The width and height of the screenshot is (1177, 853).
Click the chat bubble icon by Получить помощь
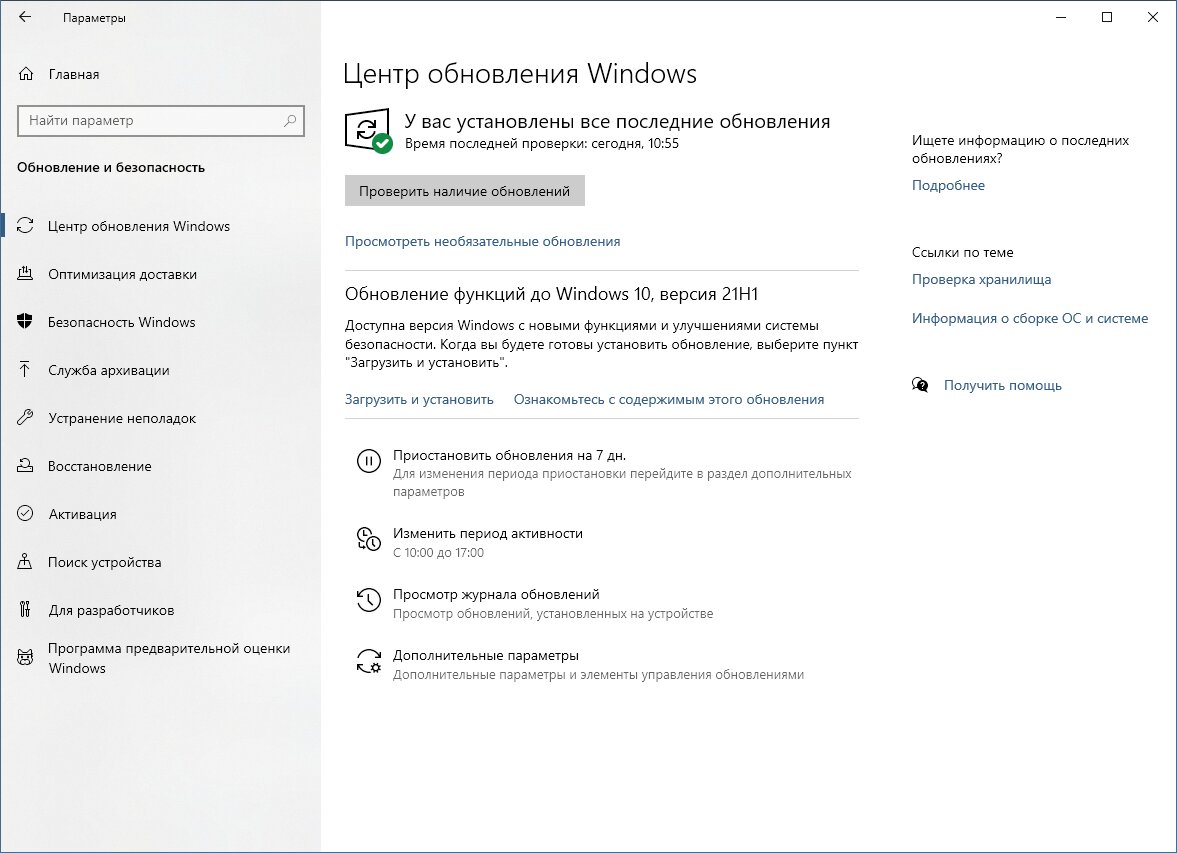click(920, 385)
